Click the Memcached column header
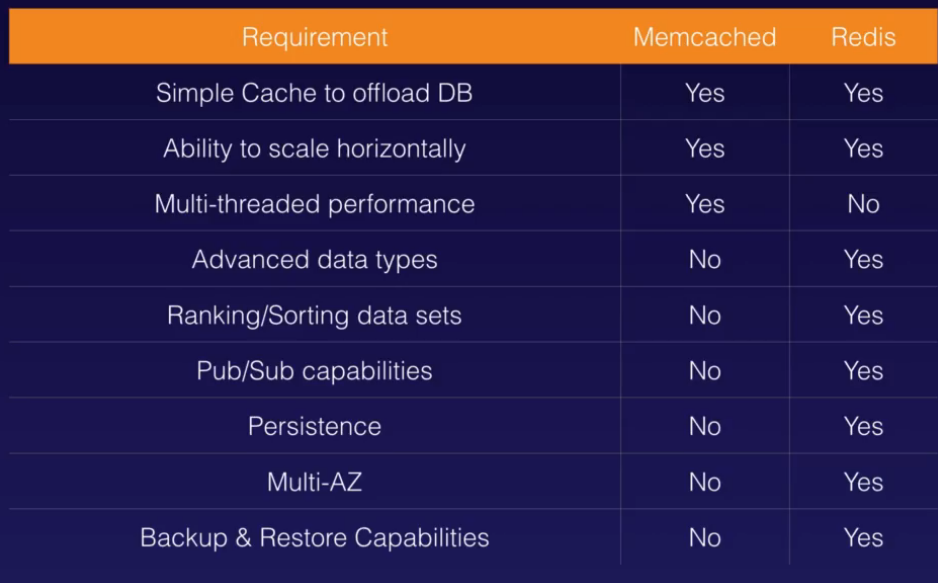Image resolution: width=938 pixels, height=583 pixels. (x=704, y=38)
